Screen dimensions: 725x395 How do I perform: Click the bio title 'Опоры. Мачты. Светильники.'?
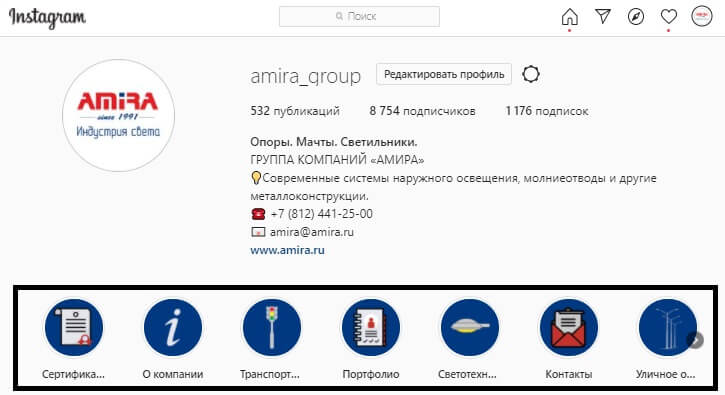[x=333, y=142]
